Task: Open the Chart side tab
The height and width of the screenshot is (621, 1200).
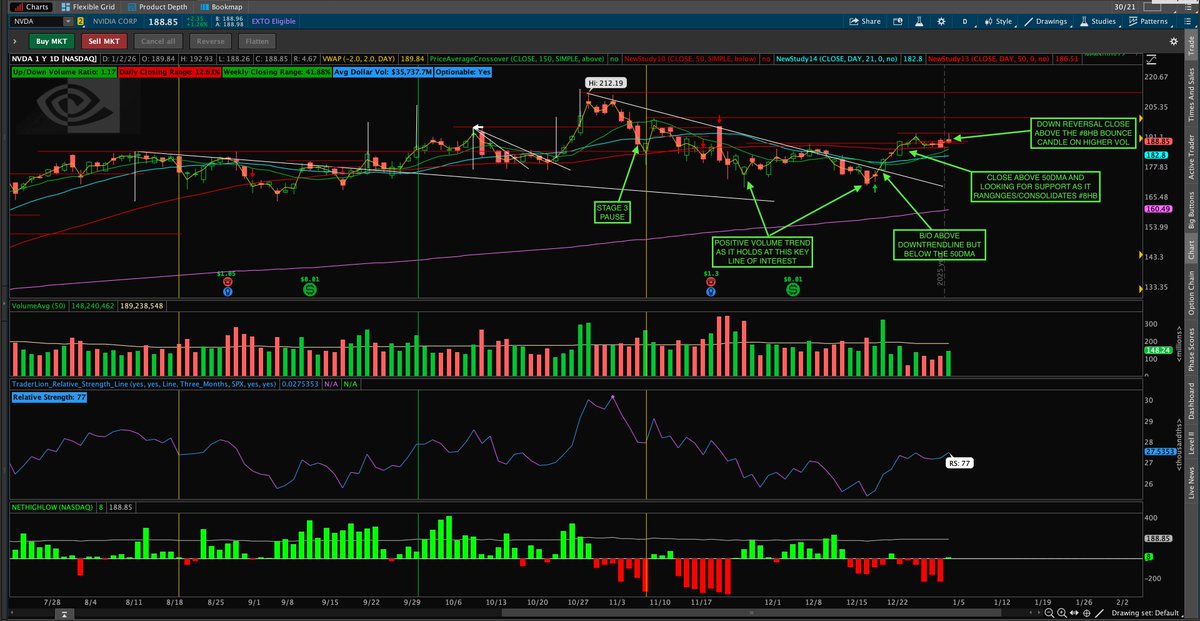Action: pos(1190,251)
